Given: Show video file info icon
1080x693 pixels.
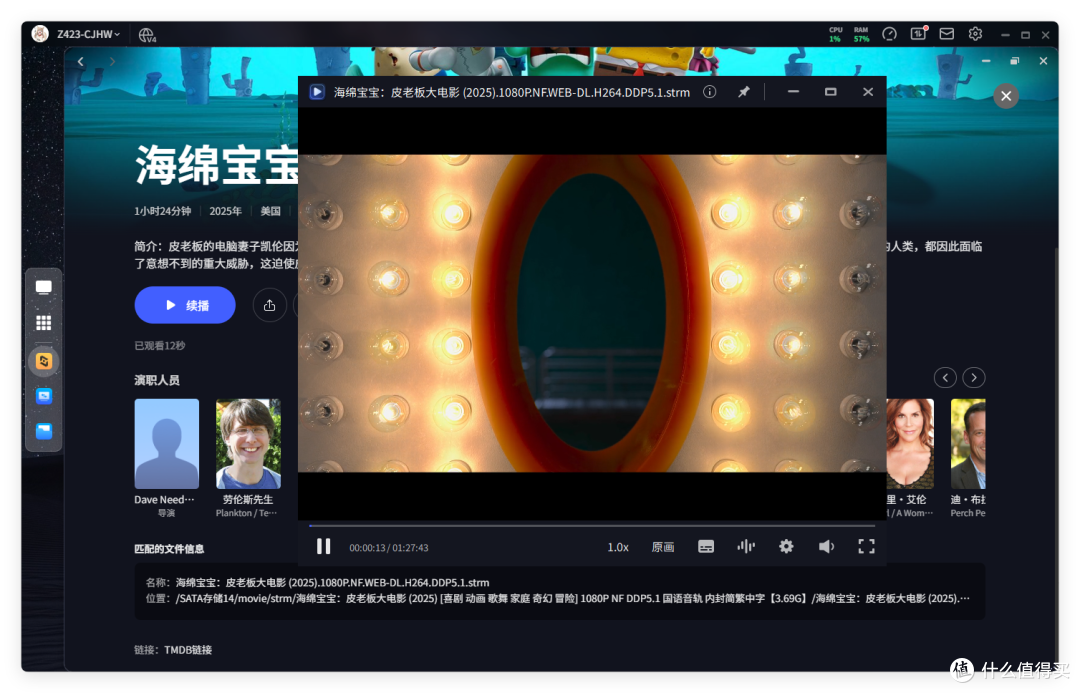Looking at the screenshot, I should (709, 92).
